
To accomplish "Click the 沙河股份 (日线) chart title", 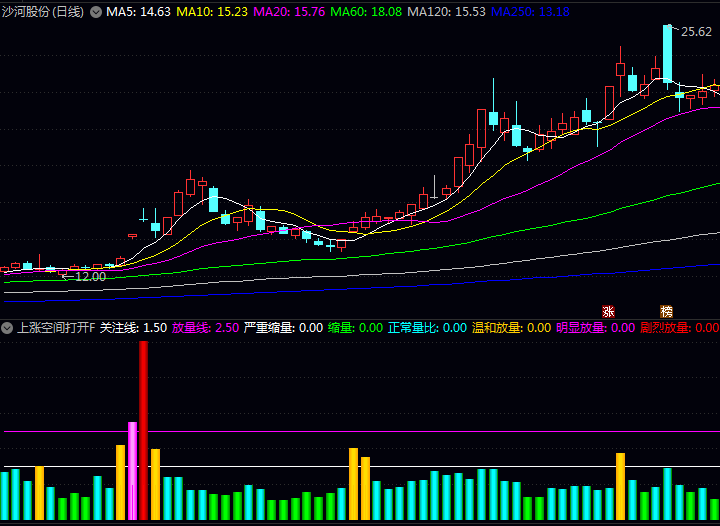I will point(43,12).
